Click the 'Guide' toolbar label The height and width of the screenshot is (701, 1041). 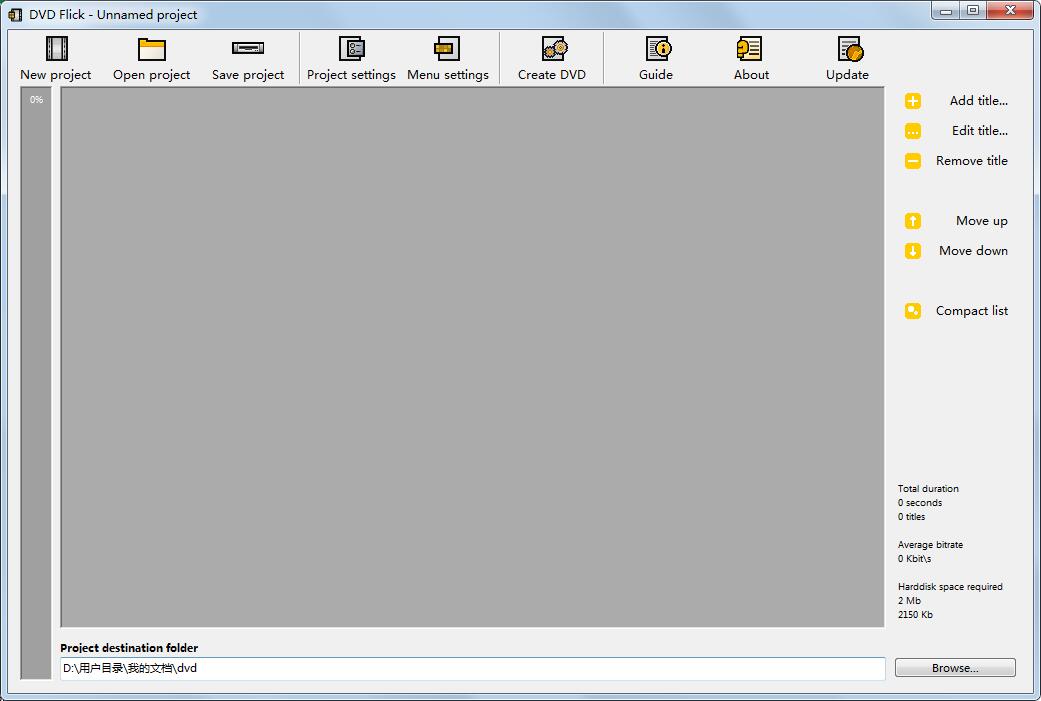[x=656, y=75]
